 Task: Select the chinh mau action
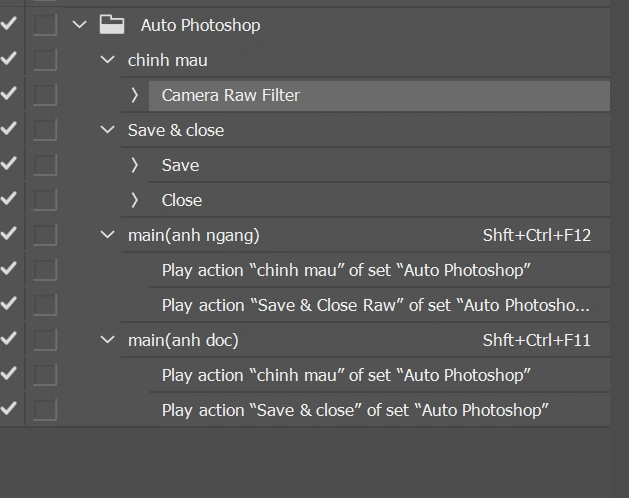pyautogui.click(x=168, y=60)
